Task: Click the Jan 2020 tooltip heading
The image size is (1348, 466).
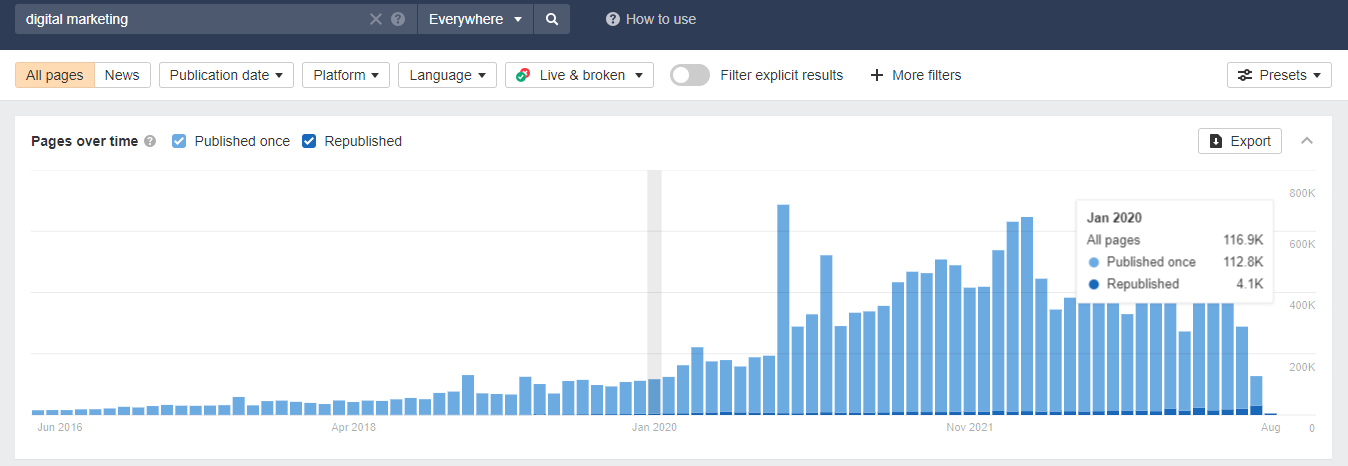Action: pyautogui.click(x=1114, y=217)
